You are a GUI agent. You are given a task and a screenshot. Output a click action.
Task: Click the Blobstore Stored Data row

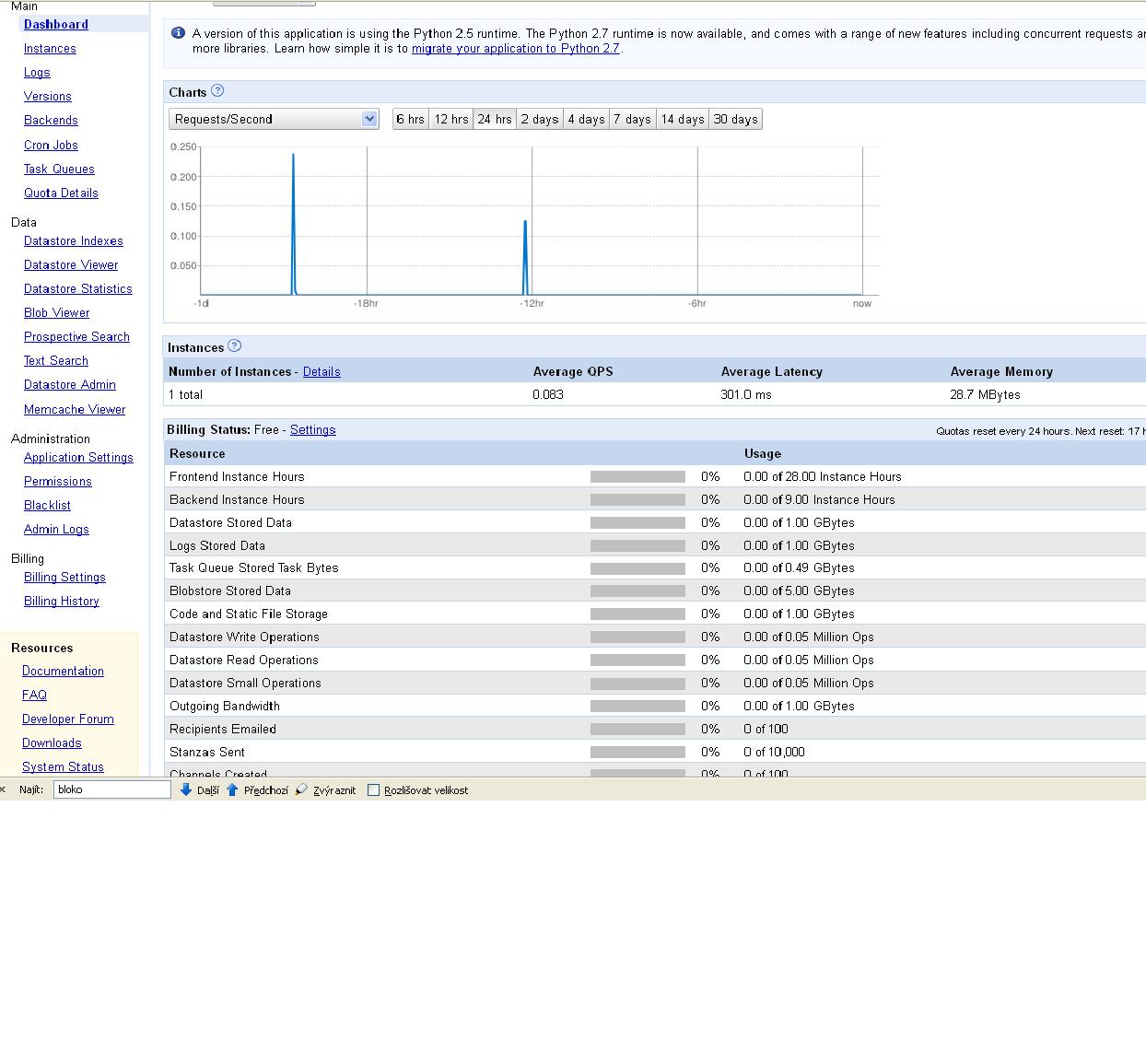pyautogui.click(x=655, y=590)
